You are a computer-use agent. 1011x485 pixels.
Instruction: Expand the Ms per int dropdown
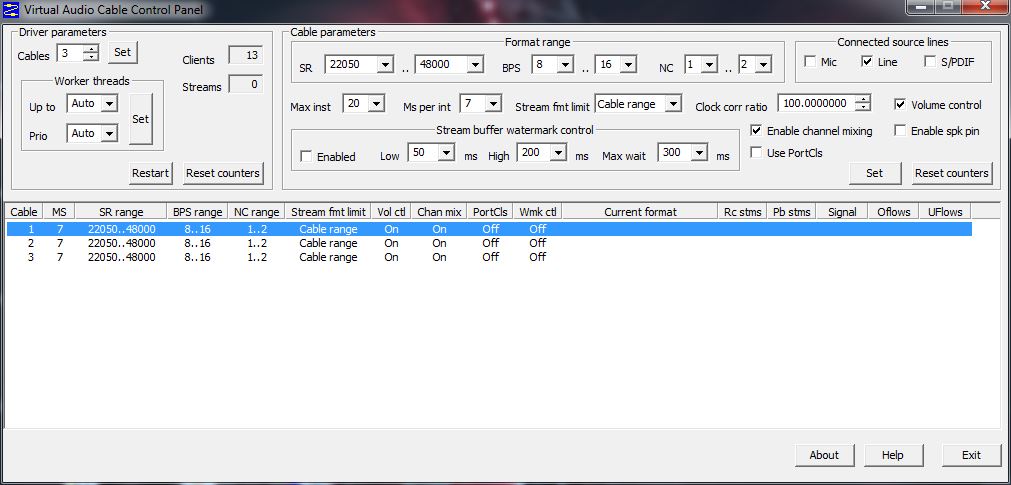(x=493, y=103)
